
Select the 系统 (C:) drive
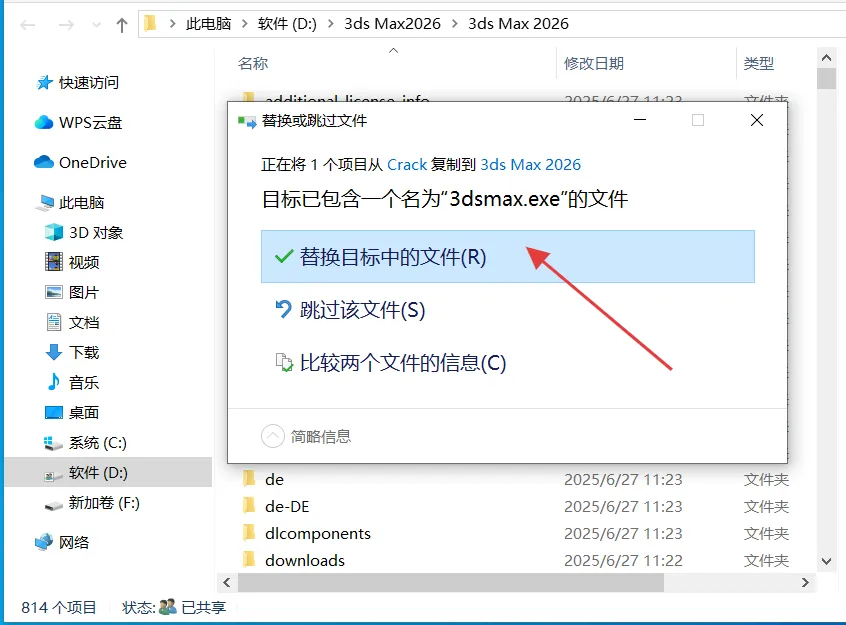(85, 443)
